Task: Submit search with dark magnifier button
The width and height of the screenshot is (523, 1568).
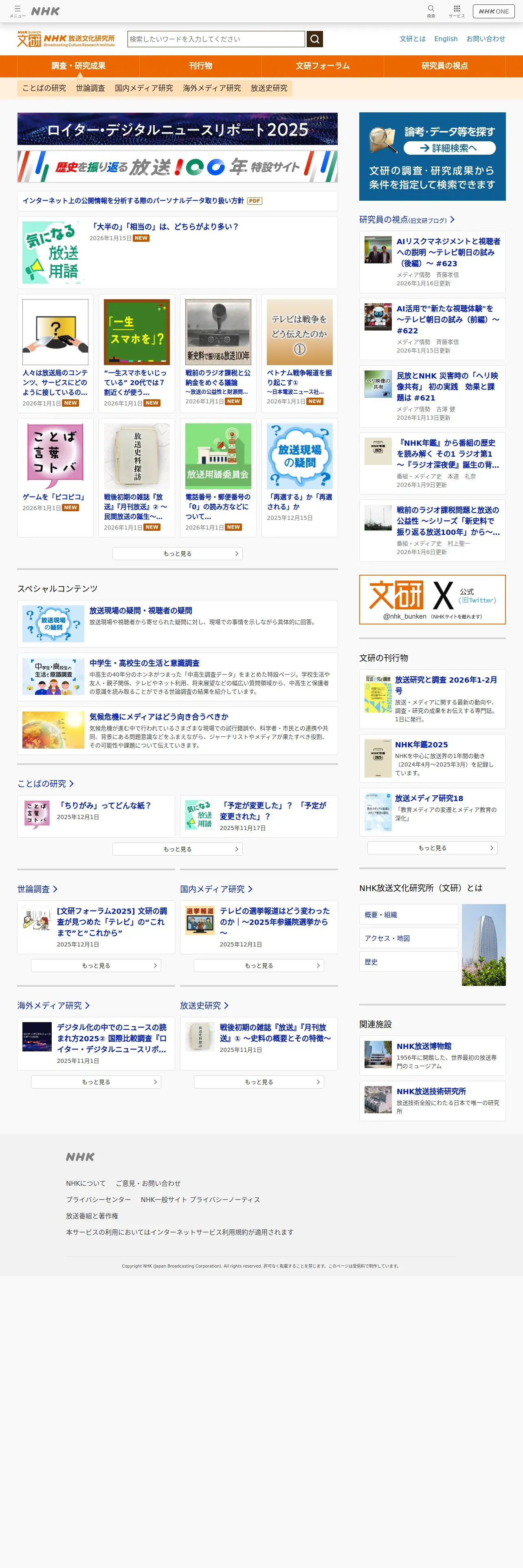Action: (x=315, y=39)
